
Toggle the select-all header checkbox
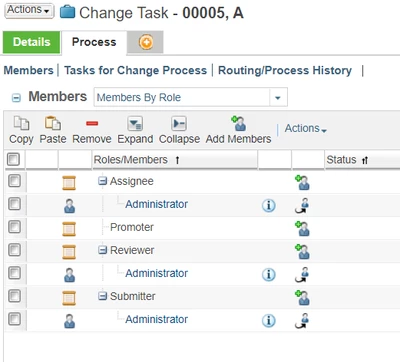point(13,159)
